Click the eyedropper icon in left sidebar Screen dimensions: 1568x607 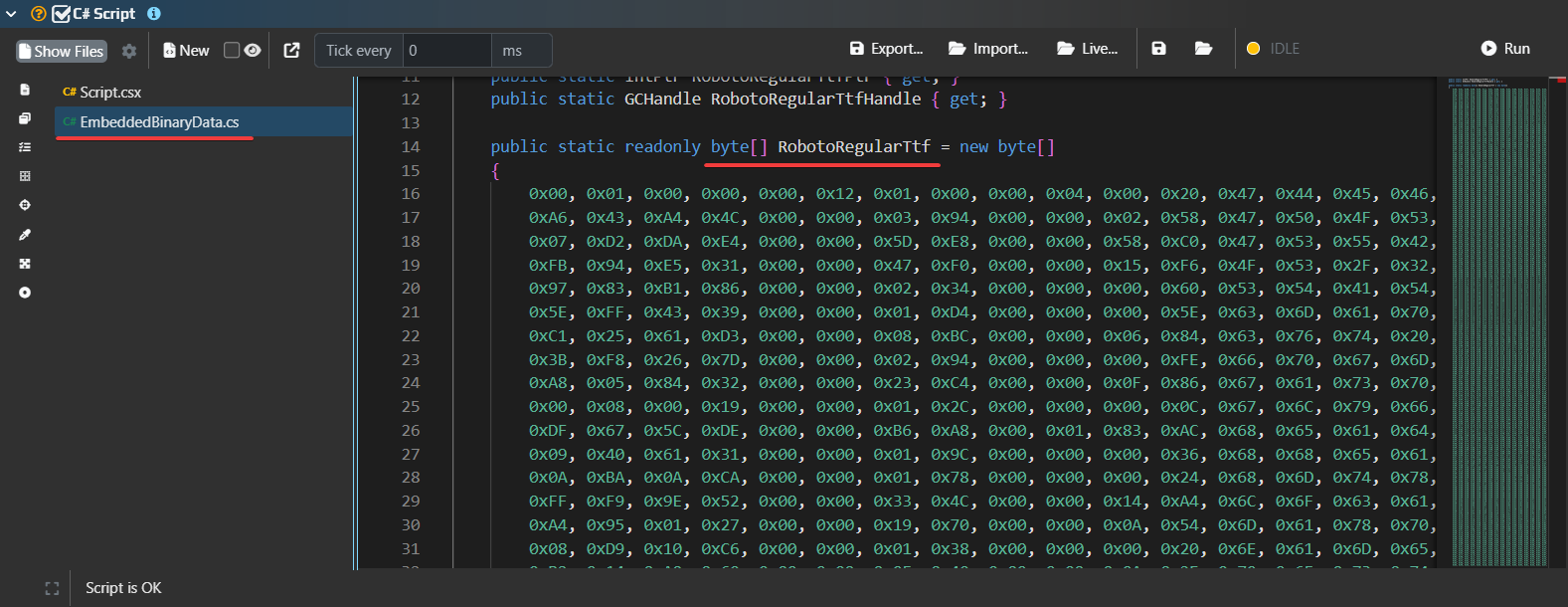[25, 235]
